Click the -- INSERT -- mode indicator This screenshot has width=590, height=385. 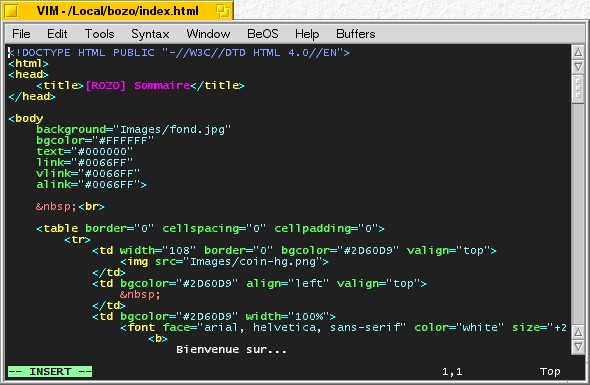point(50,371)
